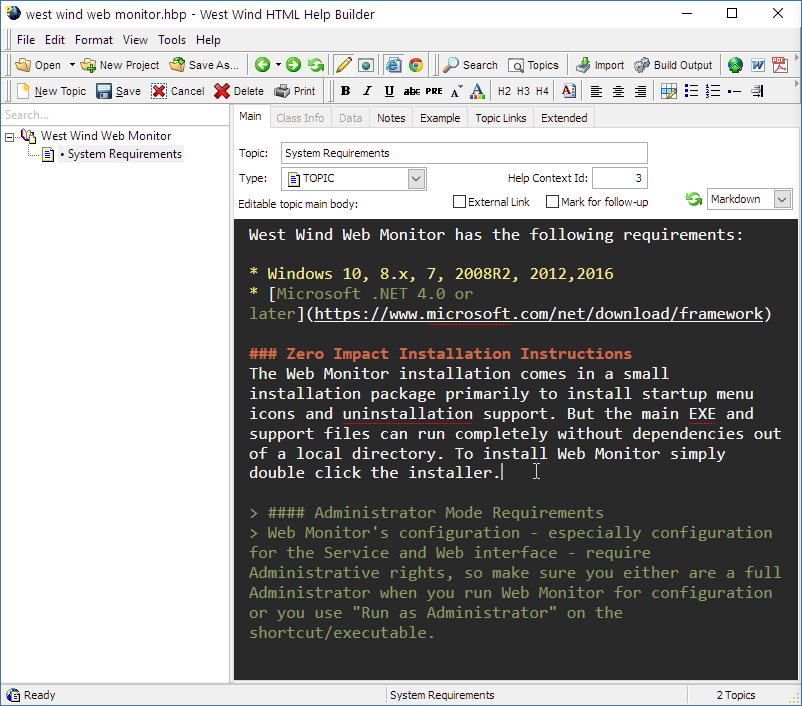Open the Back button history dropdown arrow
This screenshot has height=706, width=802.
278,65
